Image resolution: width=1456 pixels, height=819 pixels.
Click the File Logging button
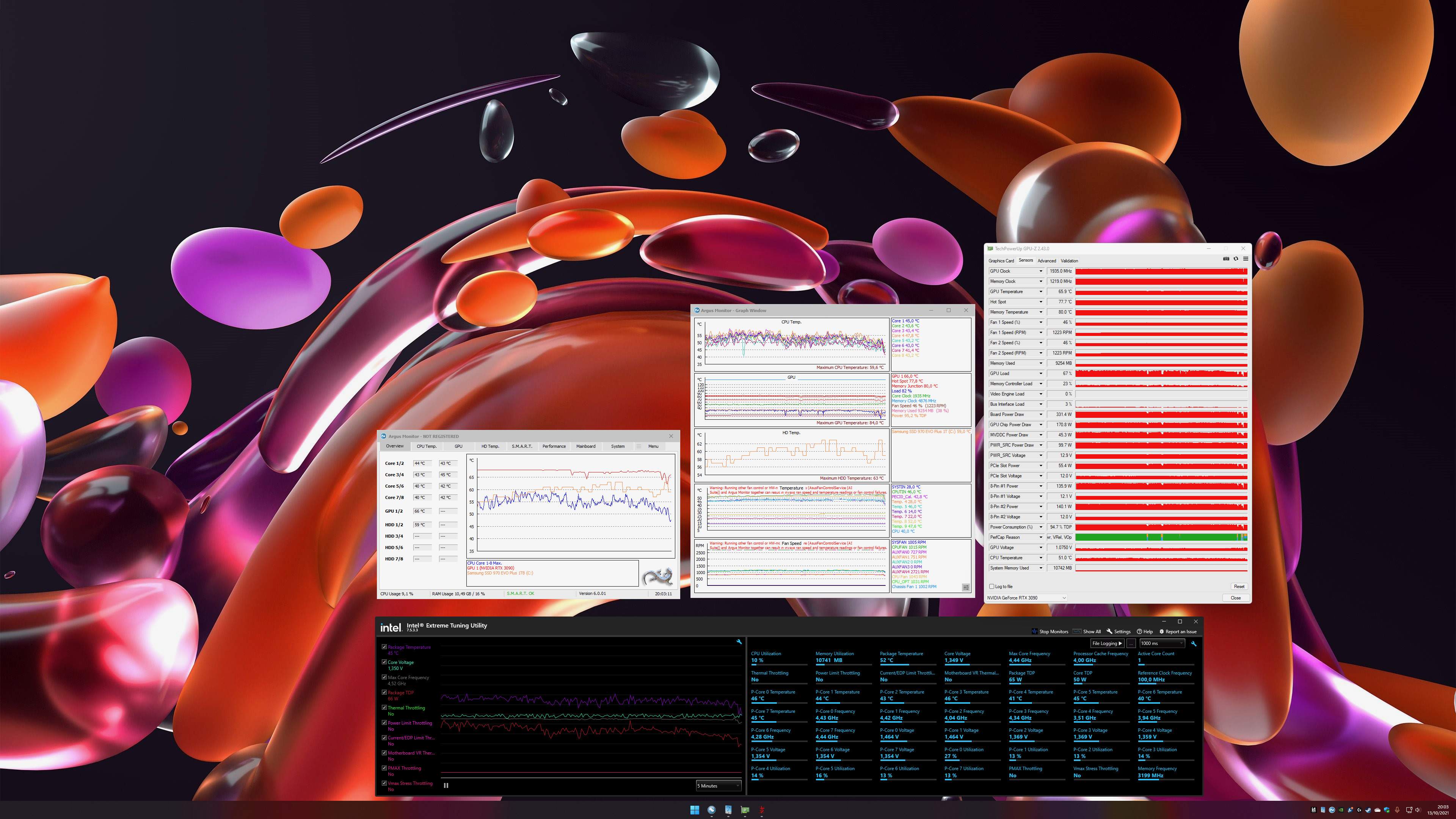click(x=1107, y=643)
